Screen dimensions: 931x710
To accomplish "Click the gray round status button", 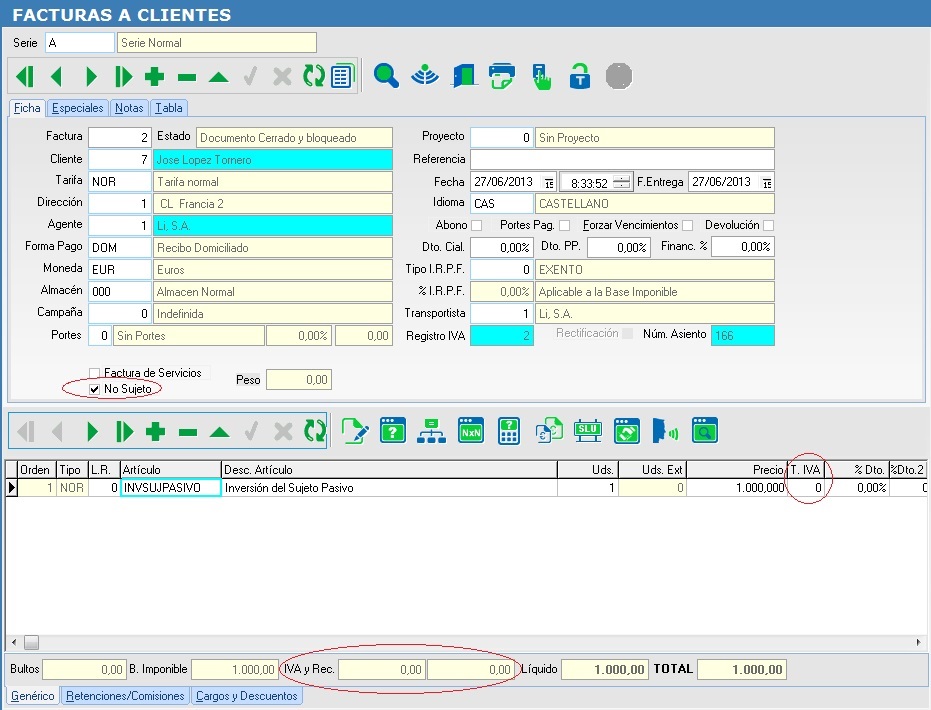I will point(619,76).
